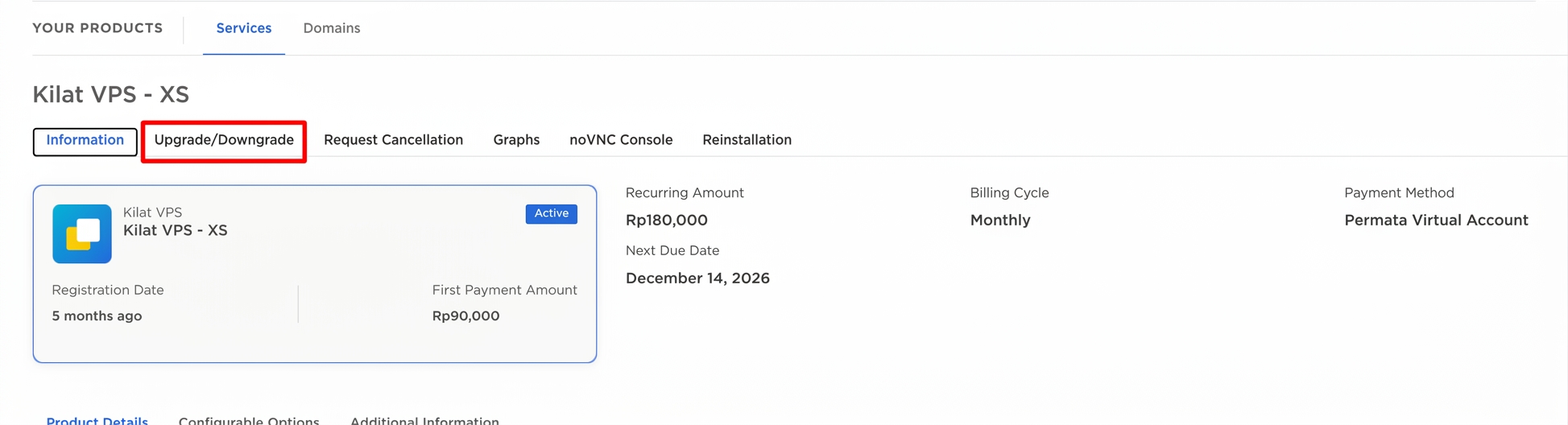Click the Recurring Amount label
1568x425 pixels.
[x=685, y=192]
